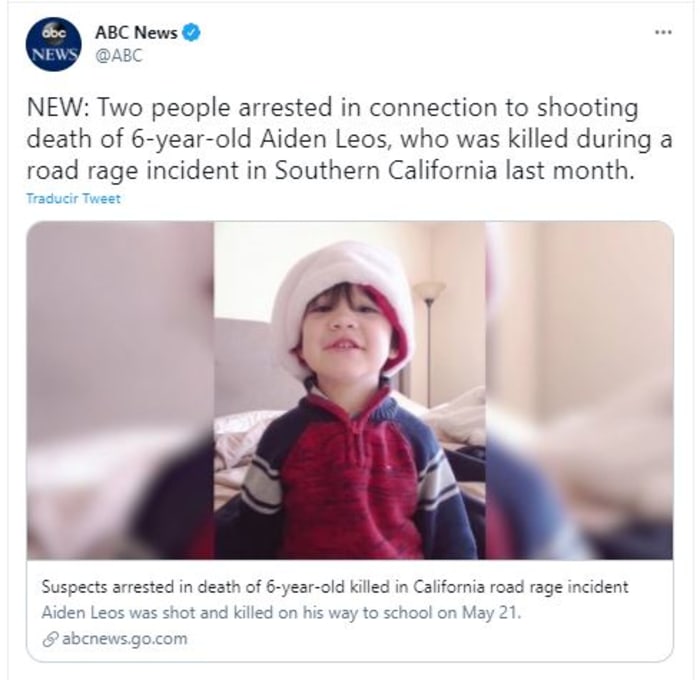Open the photo of the child in Santa hat
700x680 pixels.
350,390
